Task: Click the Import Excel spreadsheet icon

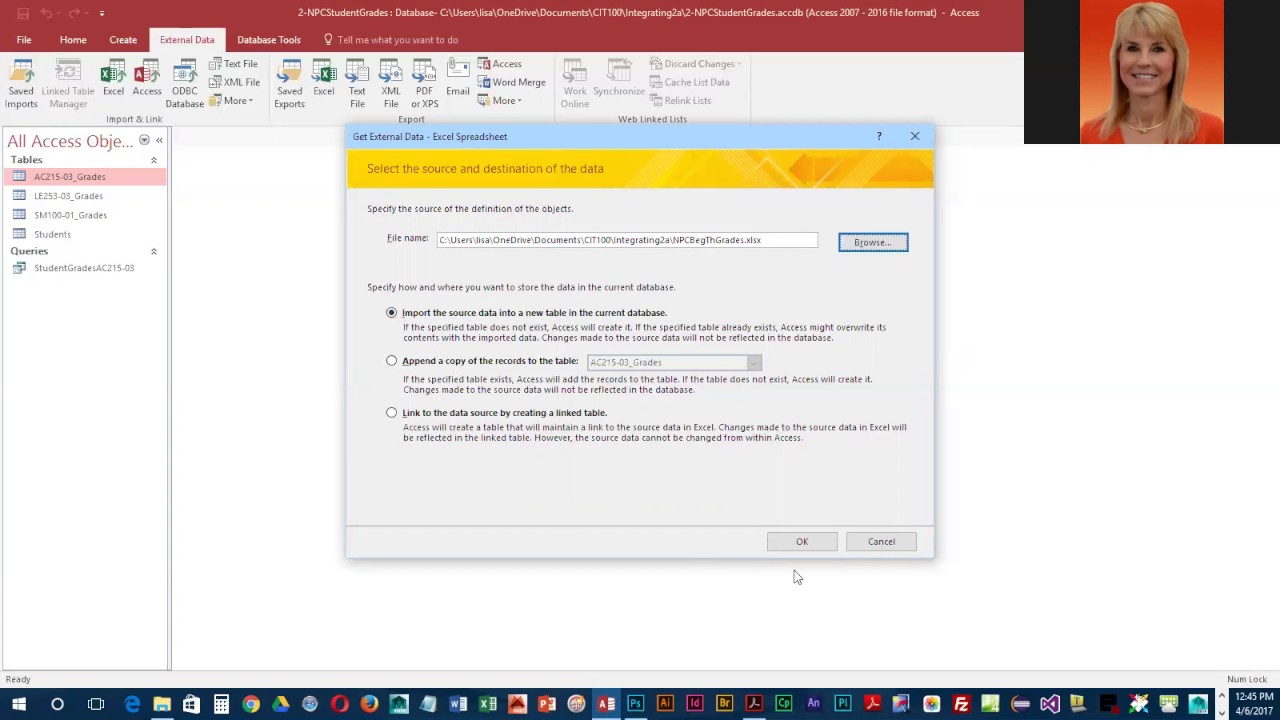Action: coord(113,80)
